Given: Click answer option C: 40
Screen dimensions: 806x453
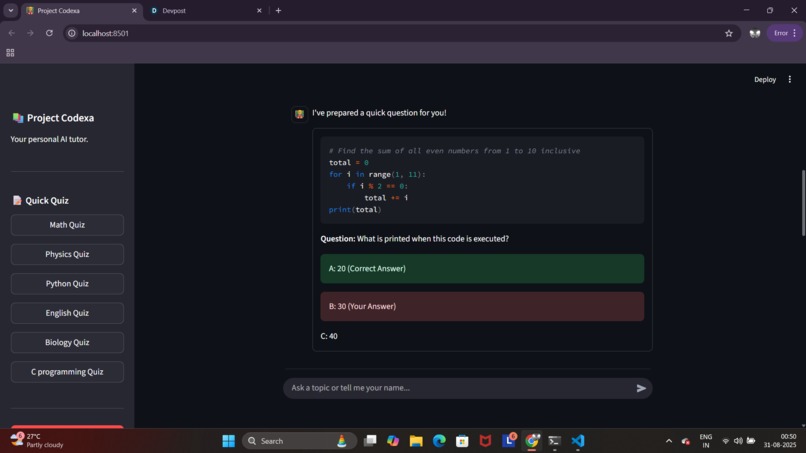Looking at the screenshot, I should point(329,336).
